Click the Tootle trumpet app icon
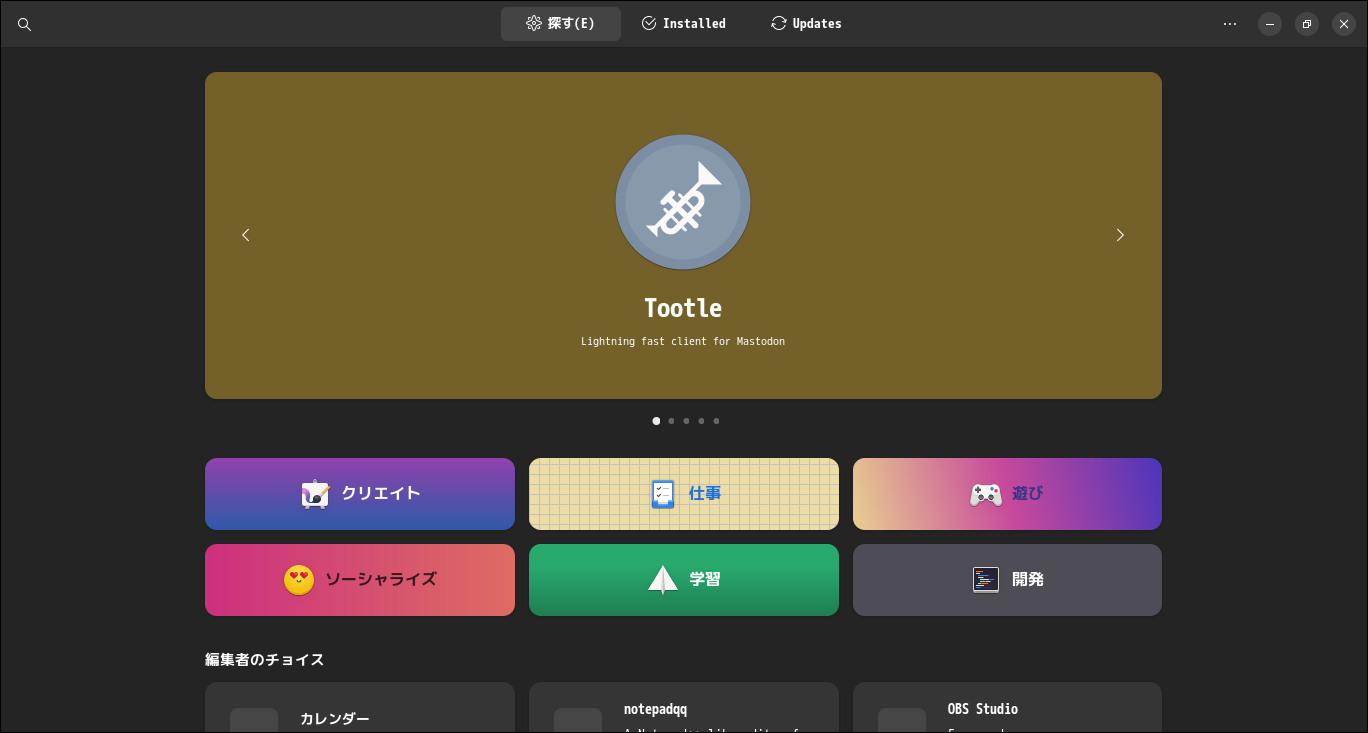 [x=683, y=202]
